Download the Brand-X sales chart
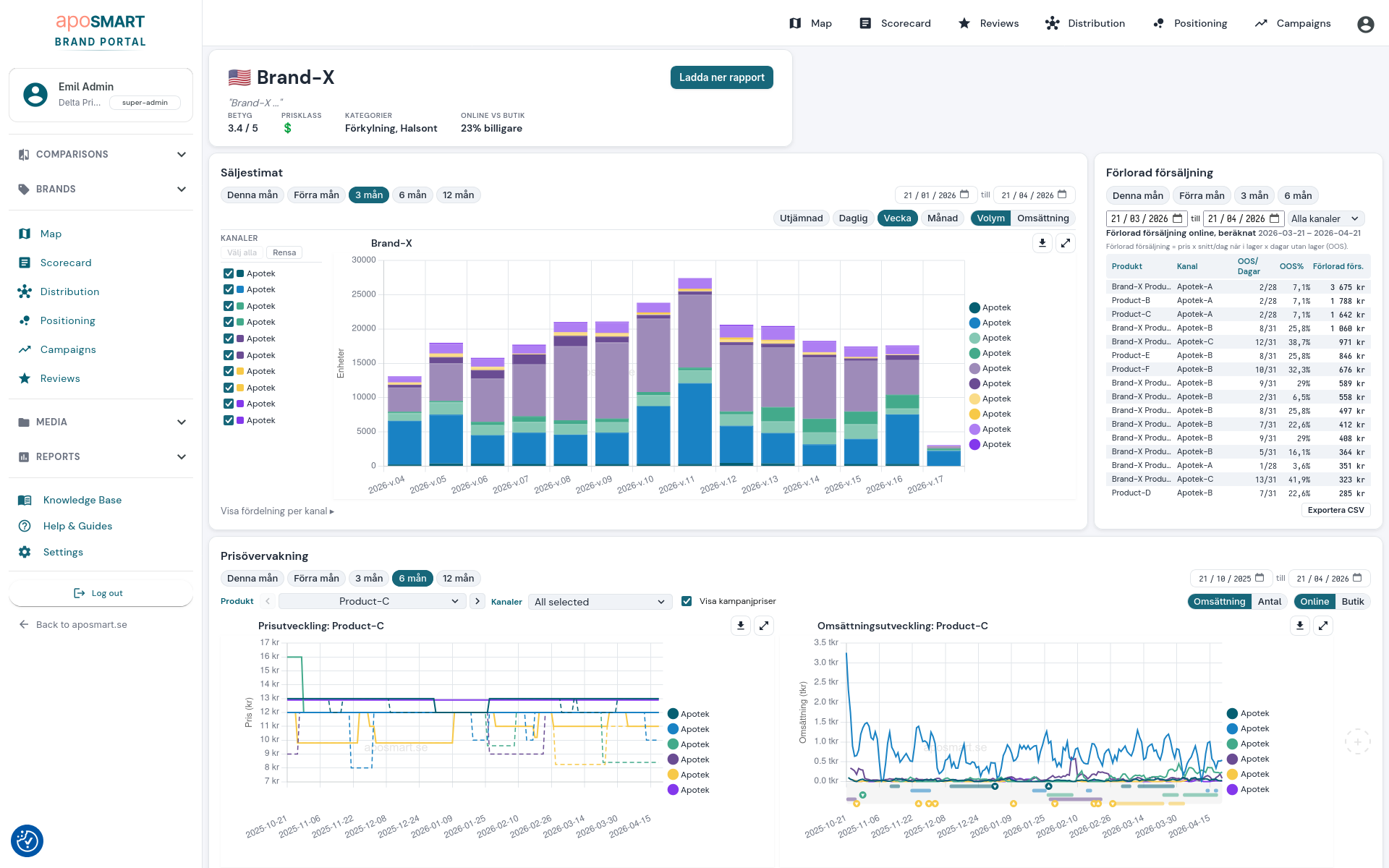The width and height of the screenshot is (1389, 868). click(1042, 243)
